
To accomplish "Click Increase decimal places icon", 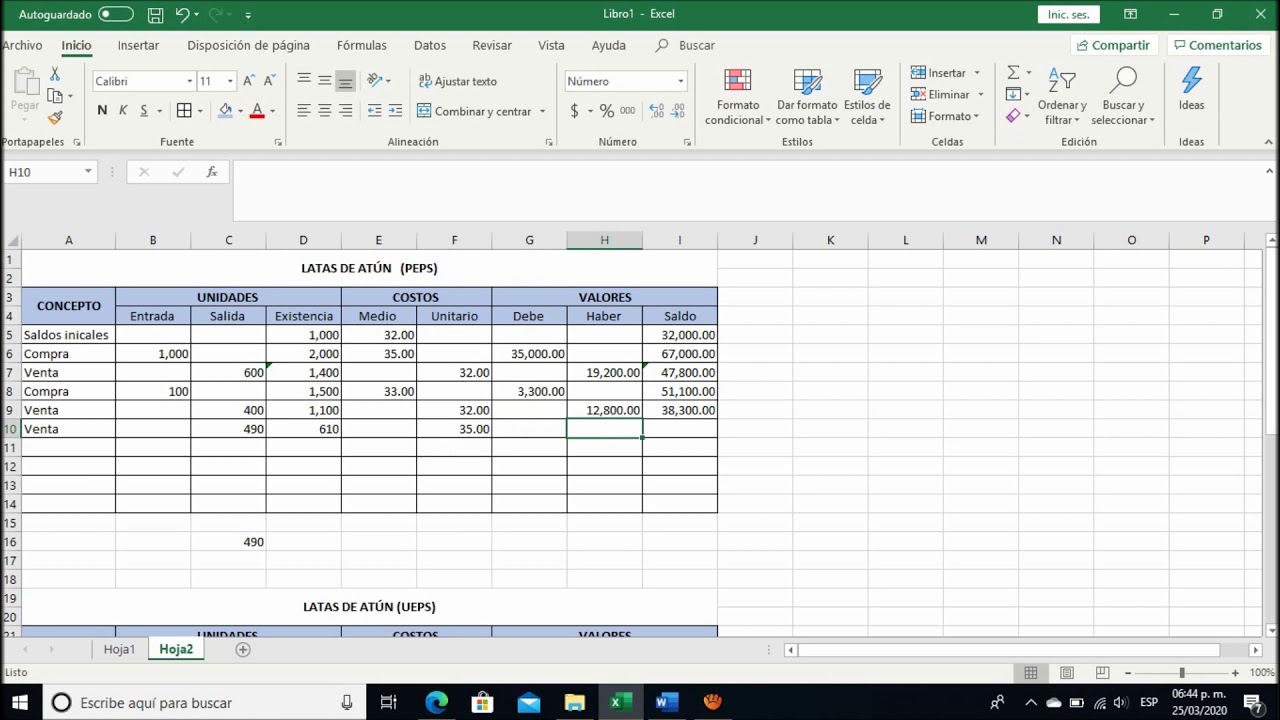I will pos(656,111).
